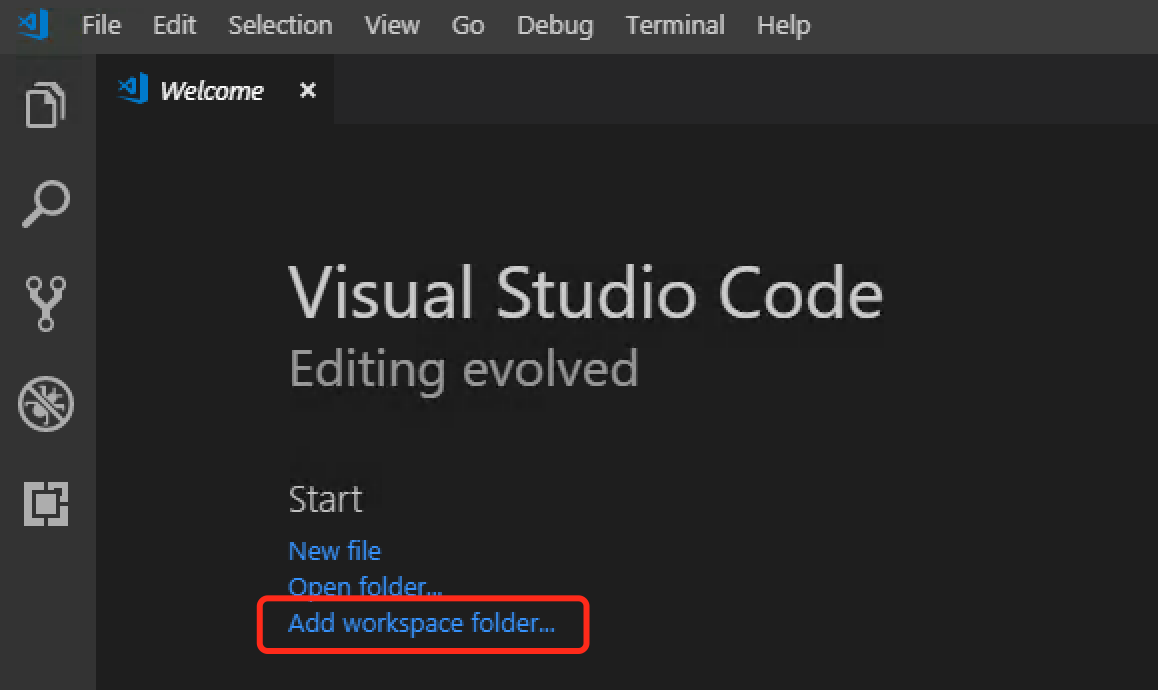Open the Source Control view
1158x690 pixels.
coord(46,304)
